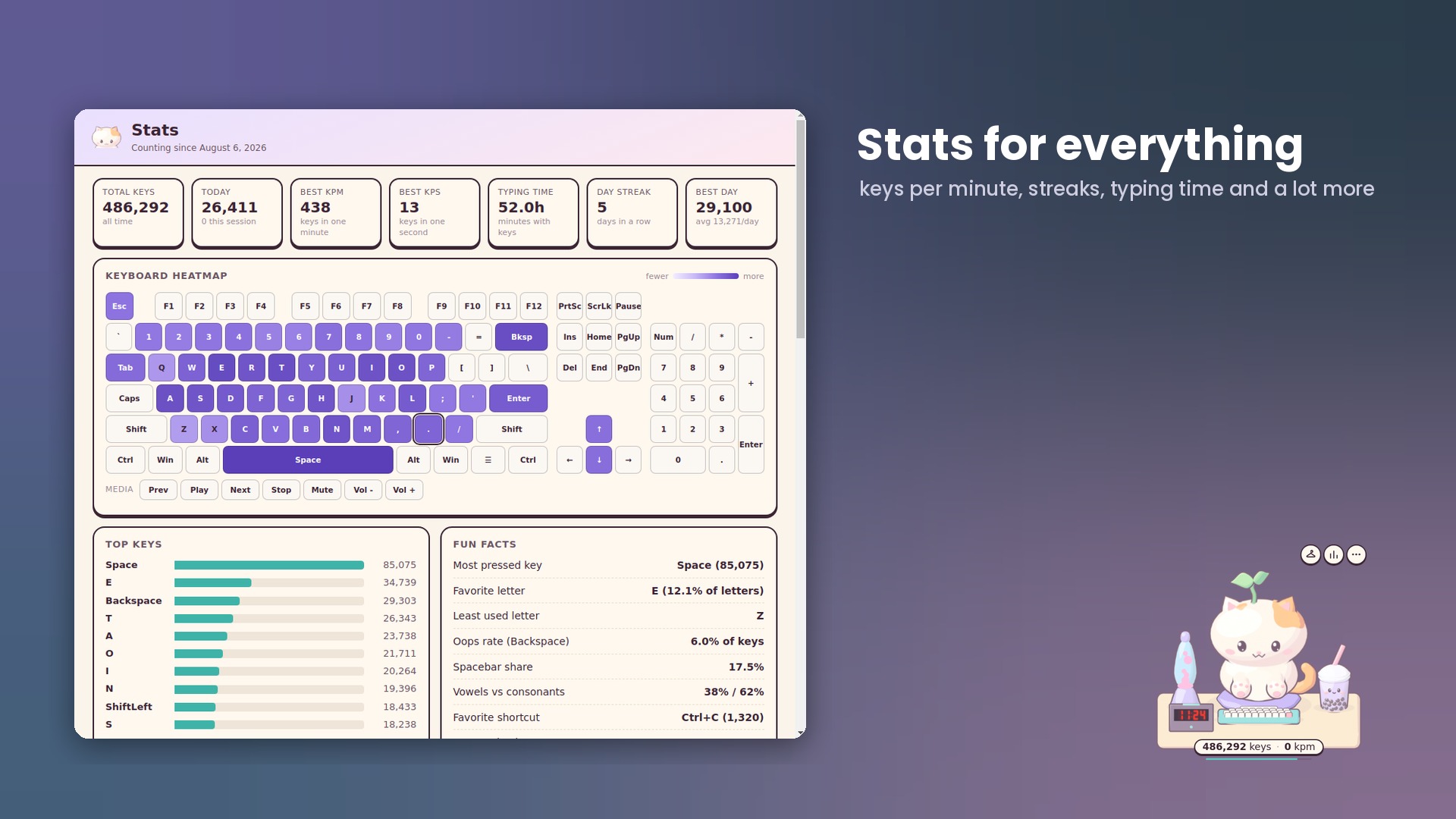
Task: Open the Day Streak stat card
Action: click(632, 212)
